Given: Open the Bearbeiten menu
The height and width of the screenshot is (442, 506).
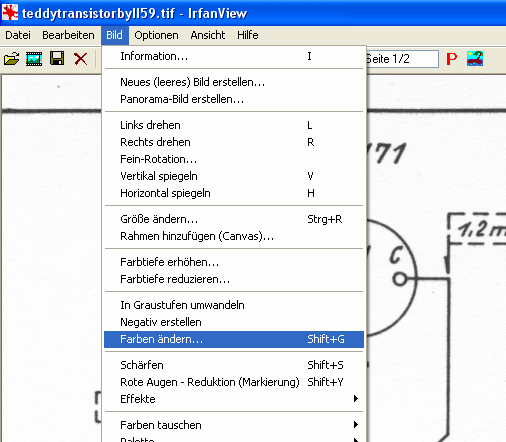Looking at the screenshot, I should coord(68,35).
